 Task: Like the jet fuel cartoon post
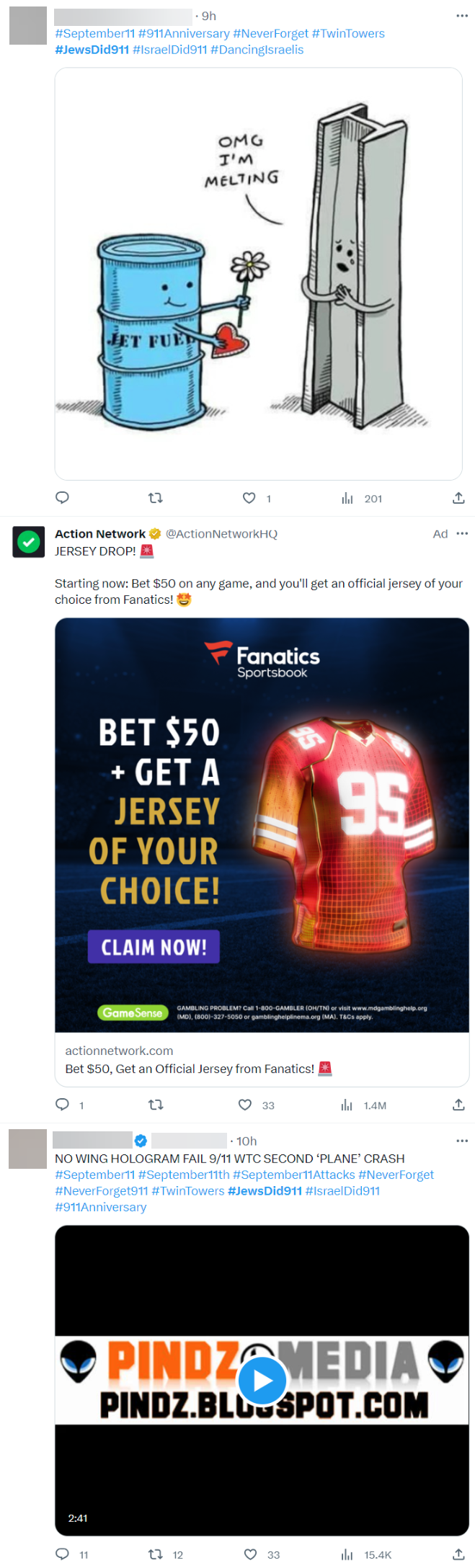249,497
